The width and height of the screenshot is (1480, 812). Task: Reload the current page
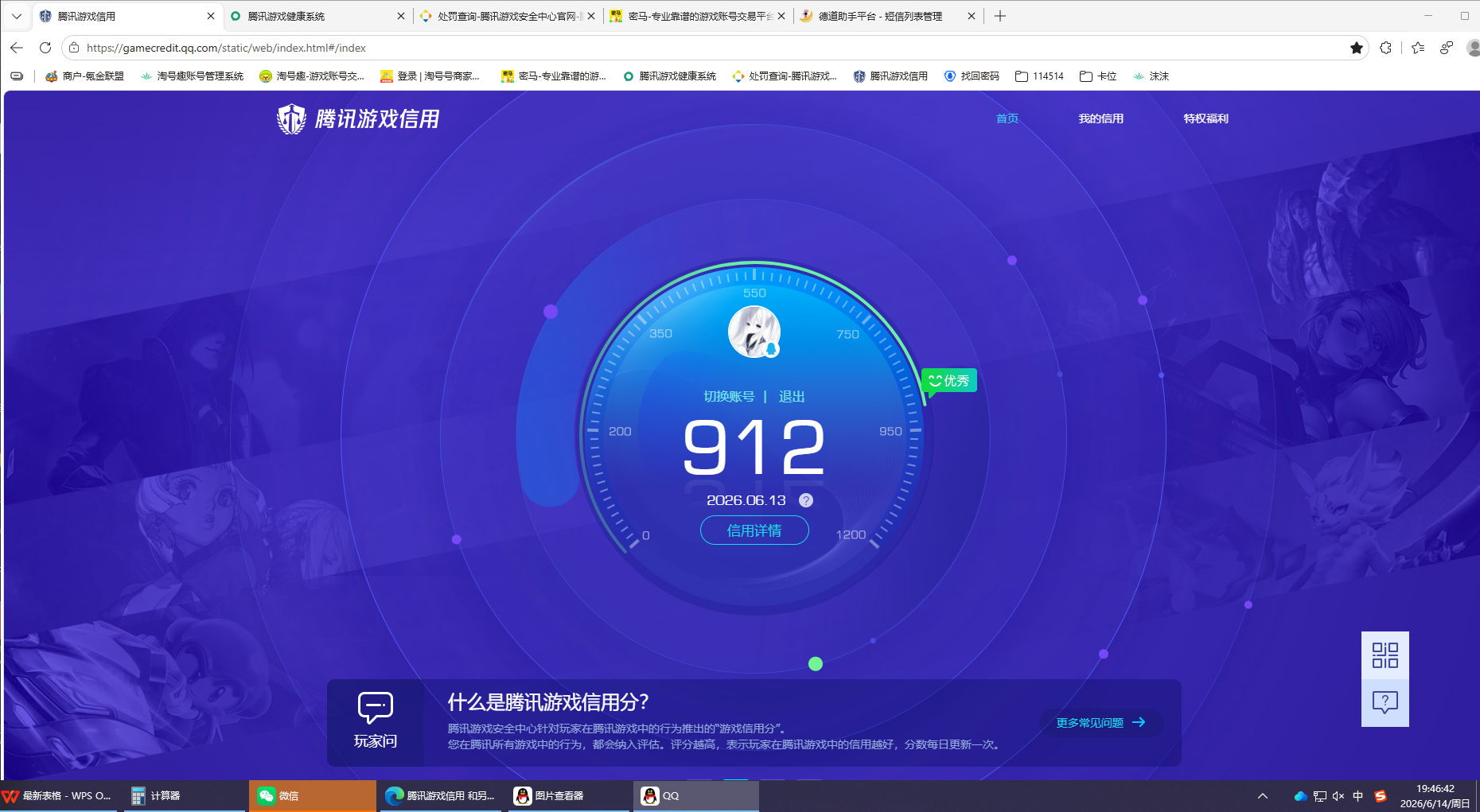pyautogui.click(x=45, y=48)
